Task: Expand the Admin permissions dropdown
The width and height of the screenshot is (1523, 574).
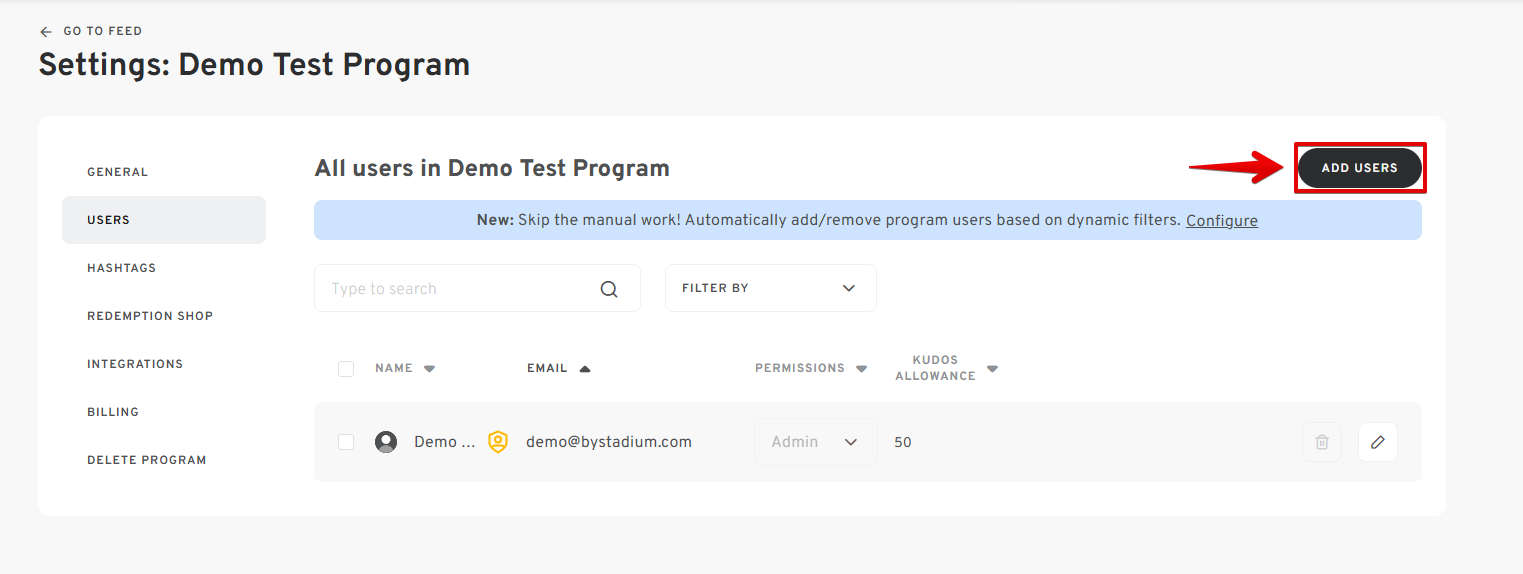Action: (x=815, y=442)
